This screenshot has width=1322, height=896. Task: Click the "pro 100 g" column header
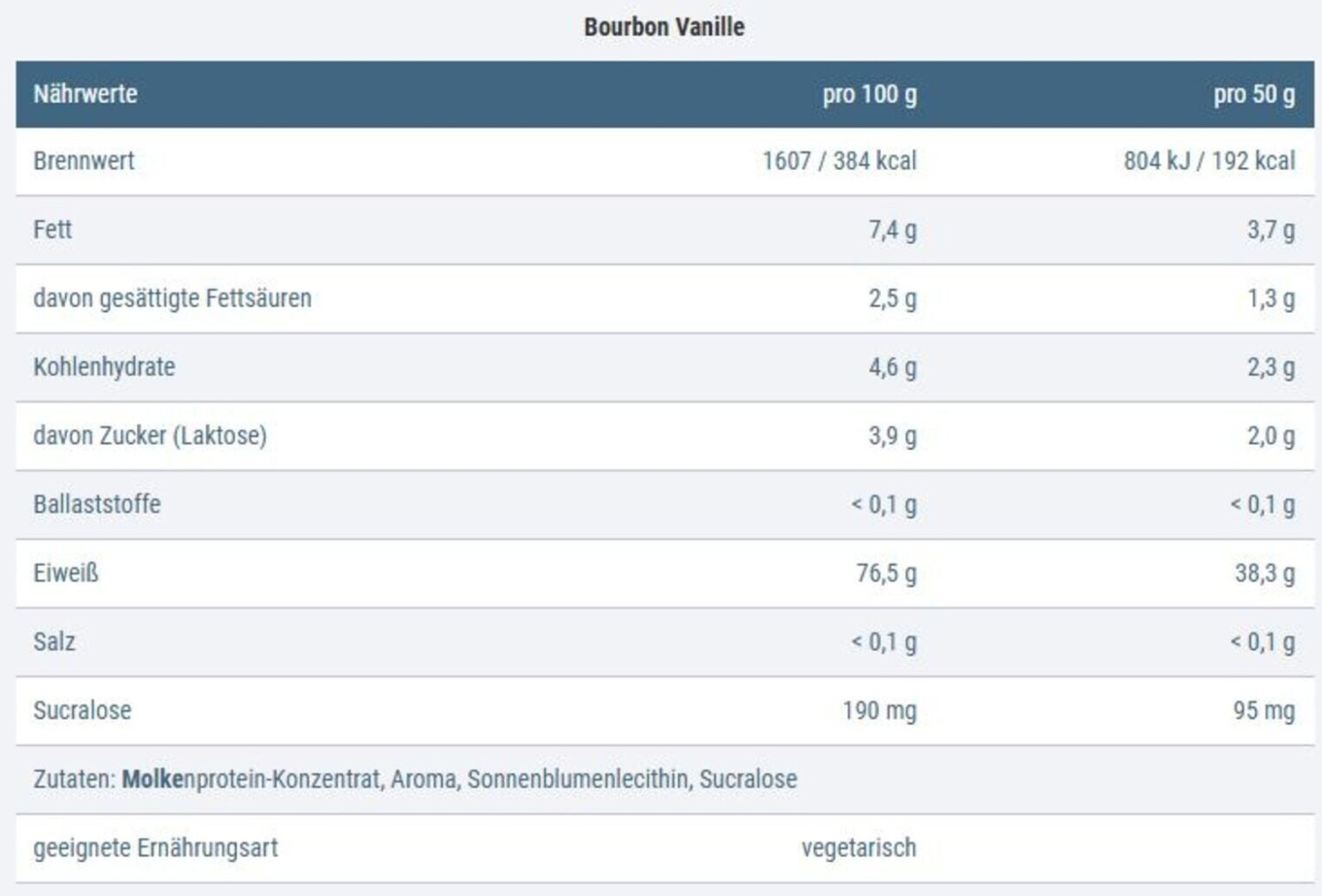click(x=869, y=94)
